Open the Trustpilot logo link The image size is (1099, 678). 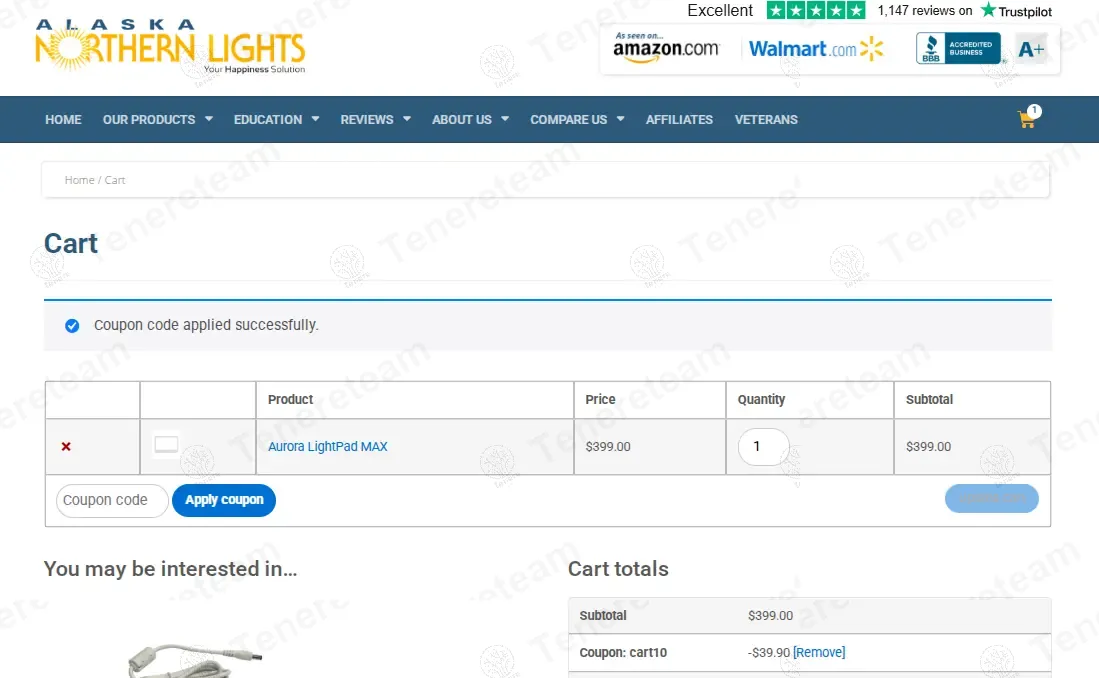[x=1016, y=11]
